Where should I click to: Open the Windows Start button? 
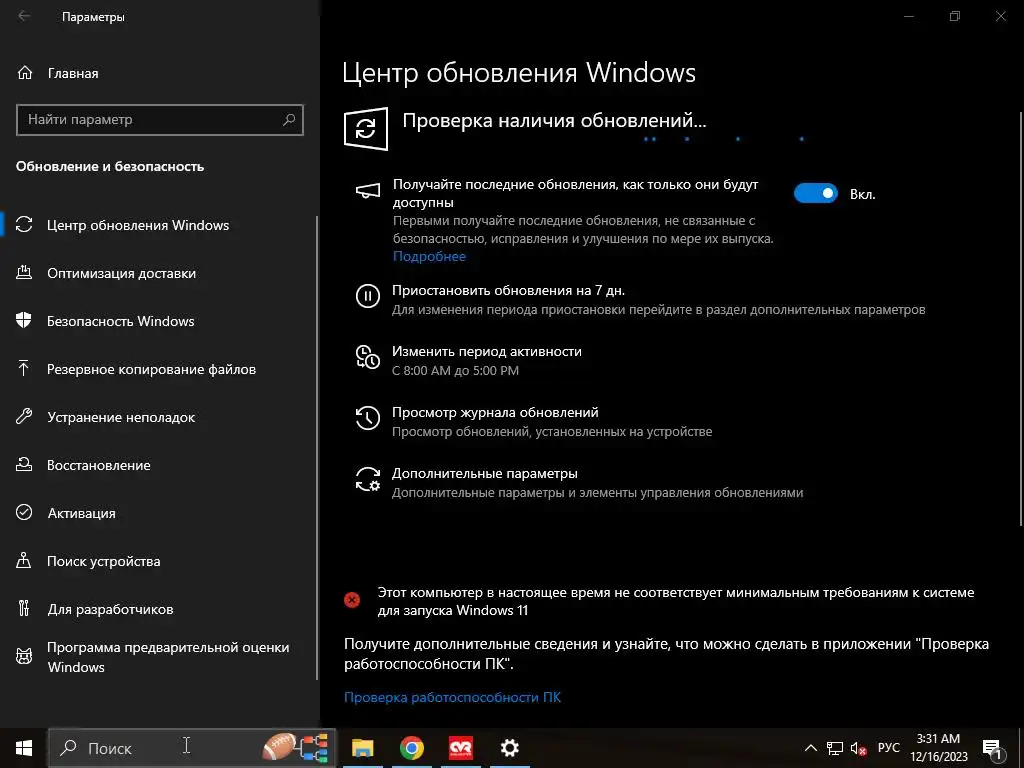click(x=24, y=748)
